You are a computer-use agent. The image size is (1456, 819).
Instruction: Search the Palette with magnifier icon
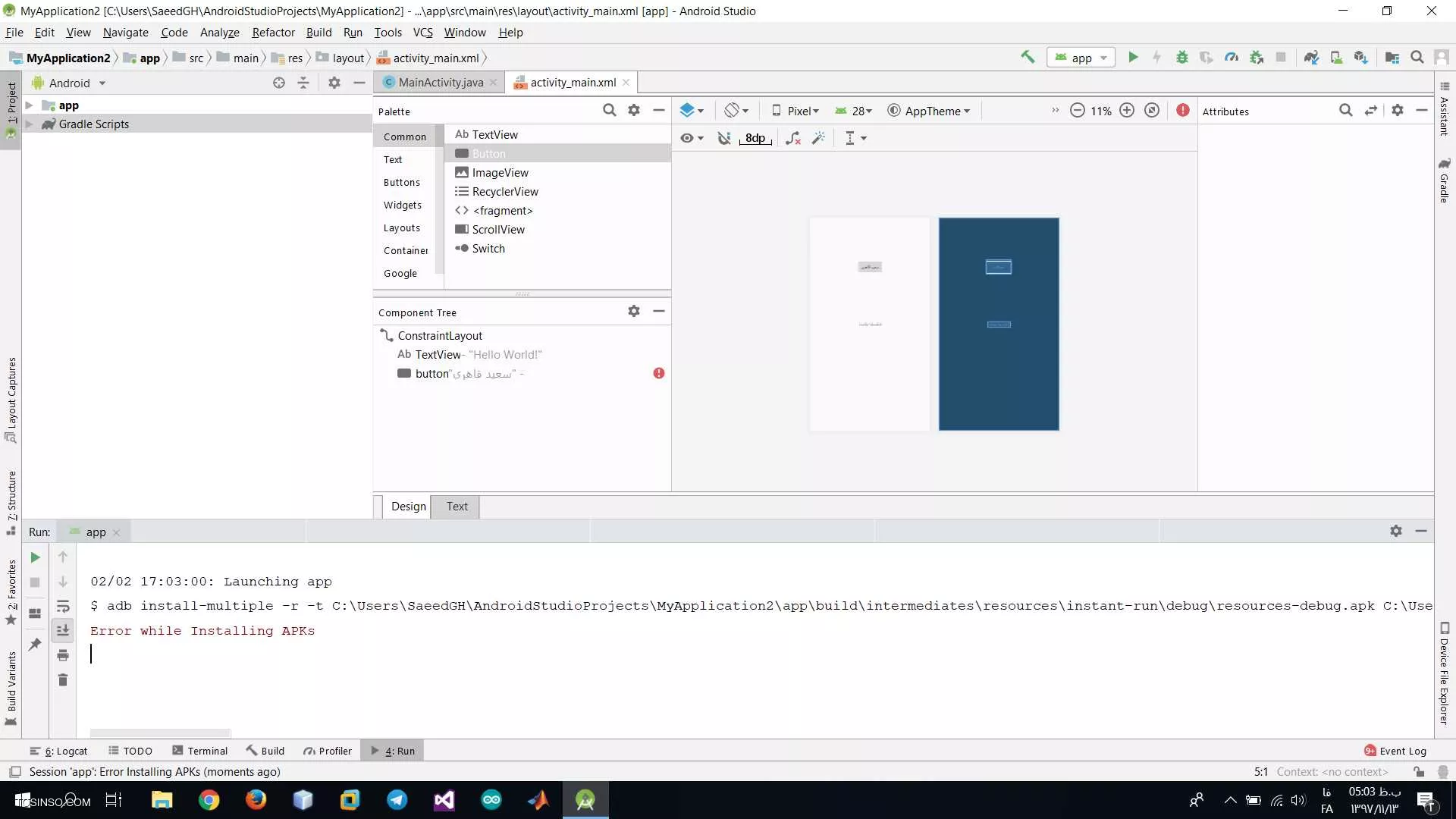609,111
